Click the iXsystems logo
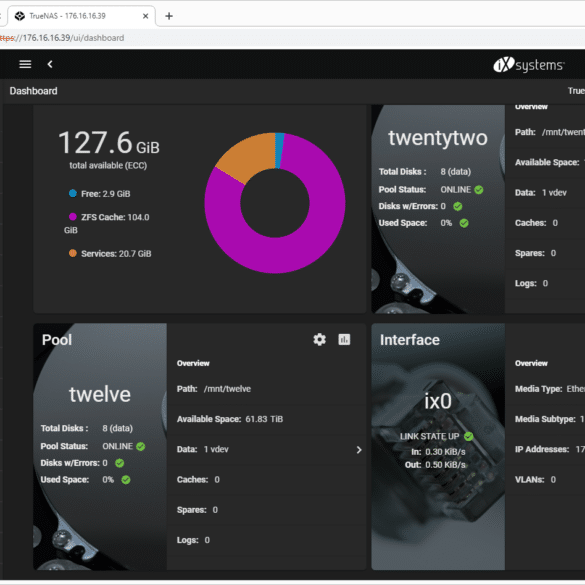 pos(529,65)
